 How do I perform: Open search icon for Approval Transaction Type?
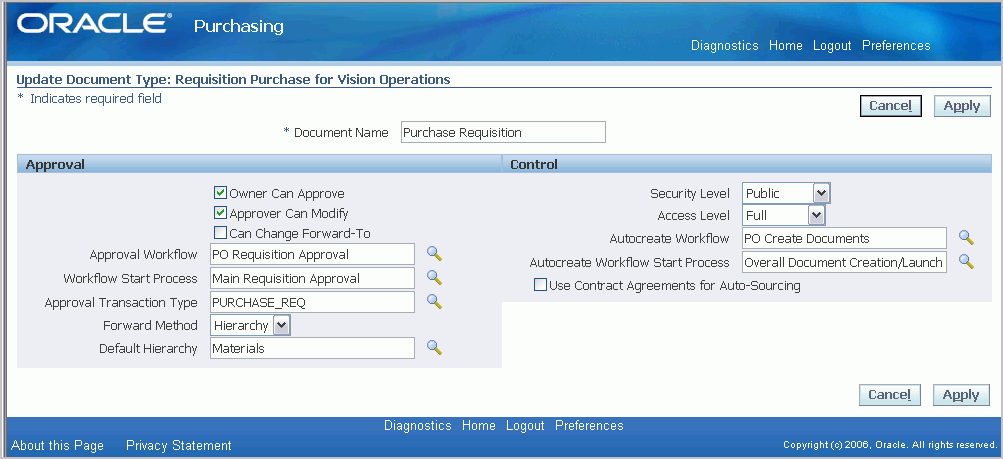434,301
